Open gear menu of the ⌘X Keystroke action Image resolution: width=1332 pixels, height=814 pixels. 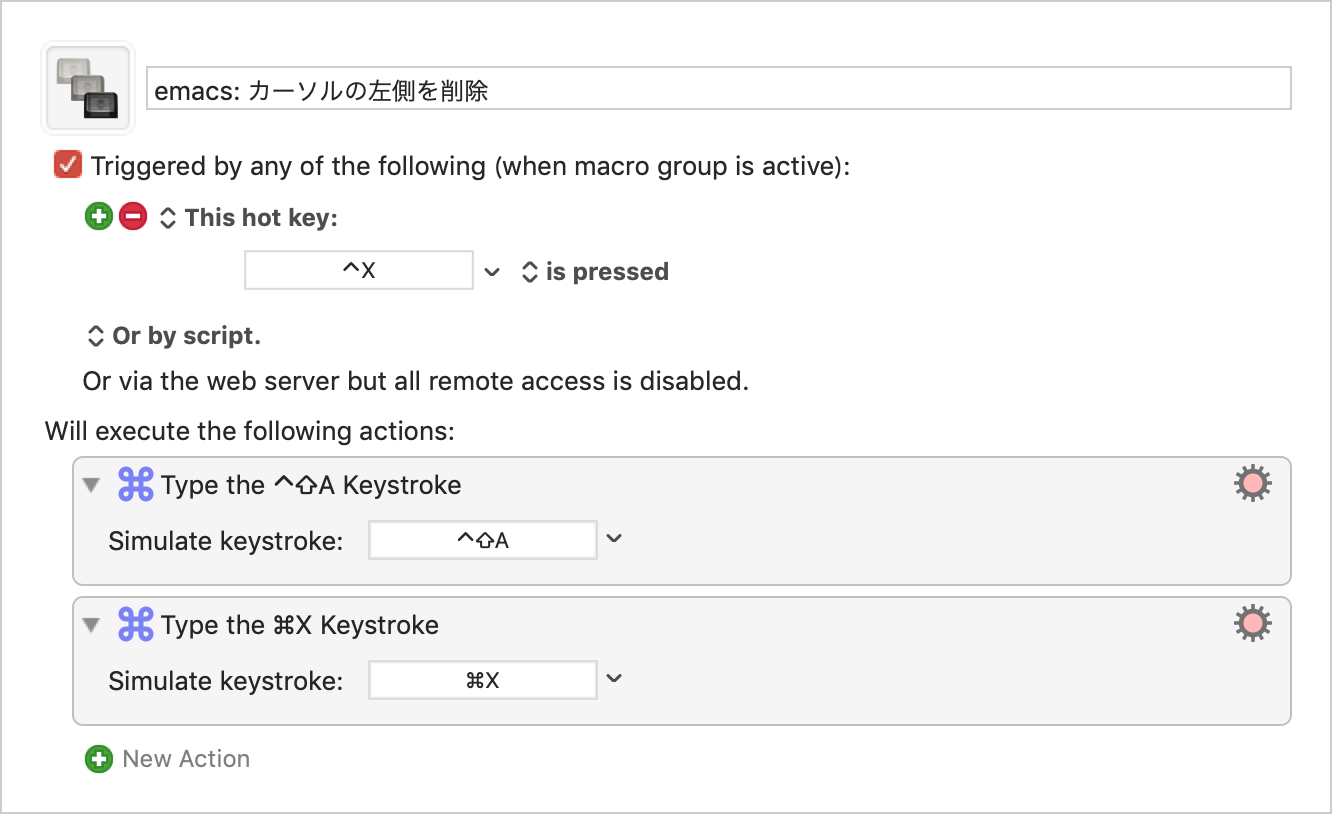pyautogui.click(x=1253, y=624)
